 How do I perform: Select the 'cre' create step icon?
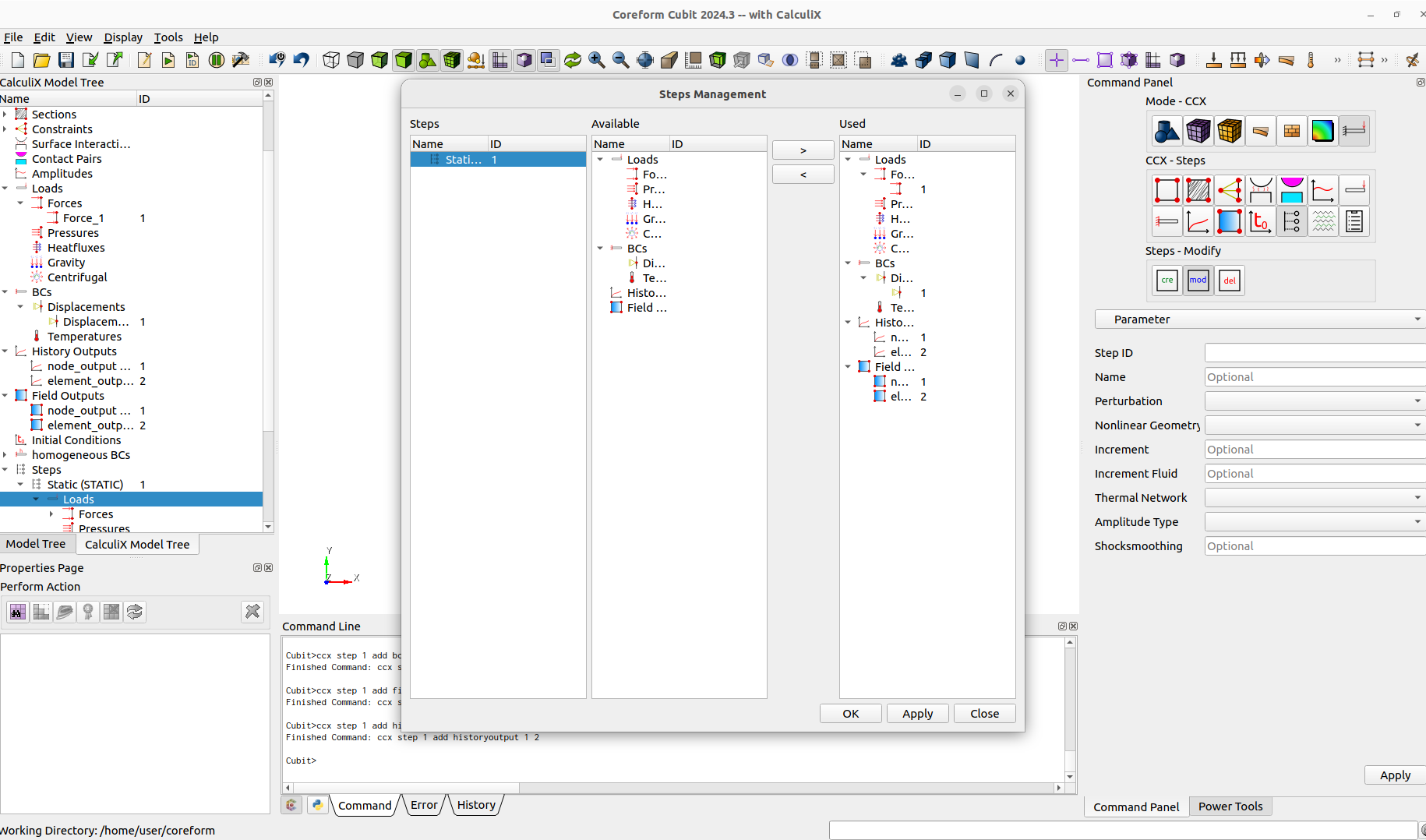coord(1167,281)
